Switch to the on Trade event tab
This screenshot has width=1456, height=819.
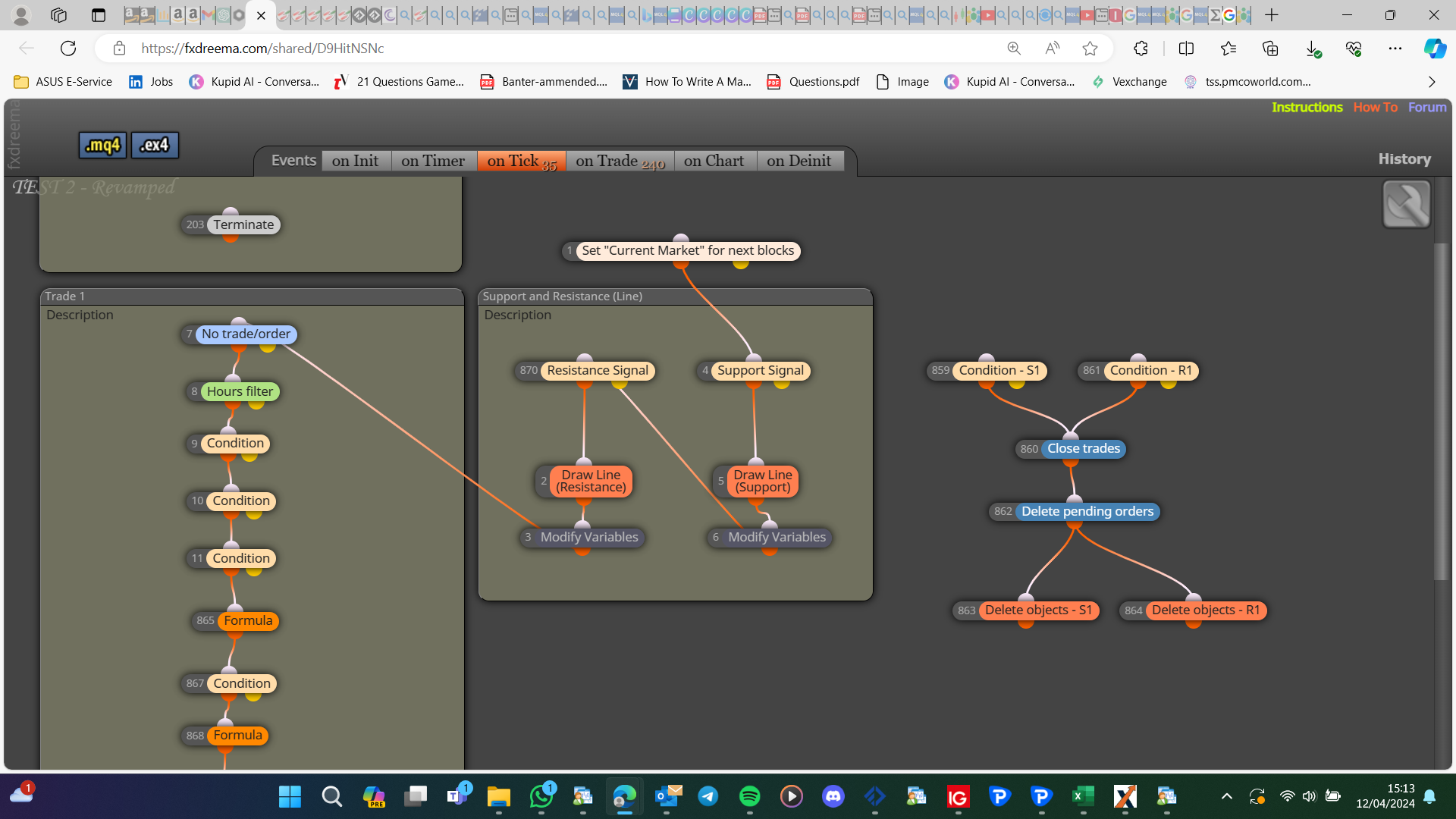[620, 161]
